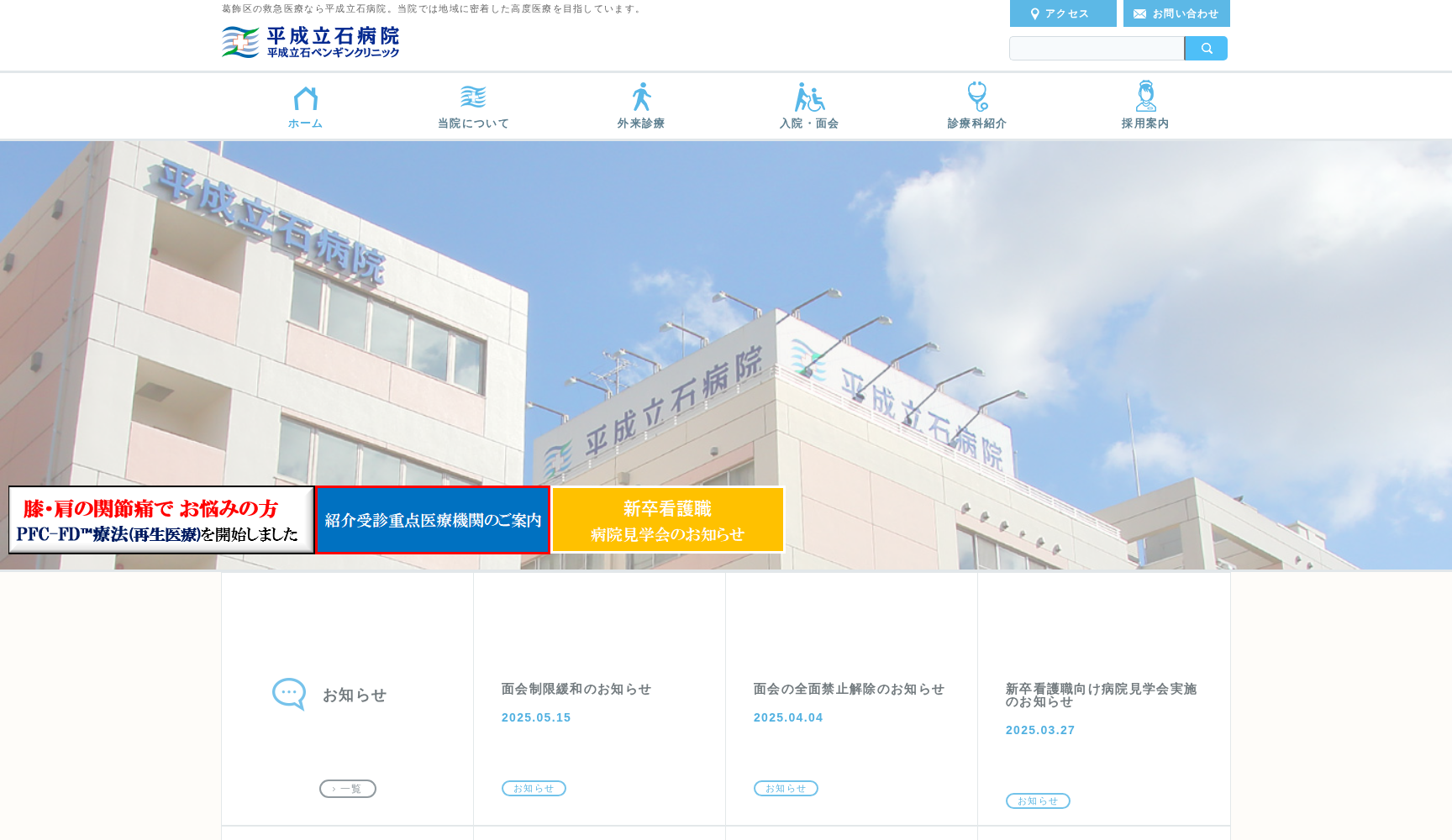Click the magnifier search button
The height and width of the screenshot is (840, 1452).
click(x=1206, y=49)
